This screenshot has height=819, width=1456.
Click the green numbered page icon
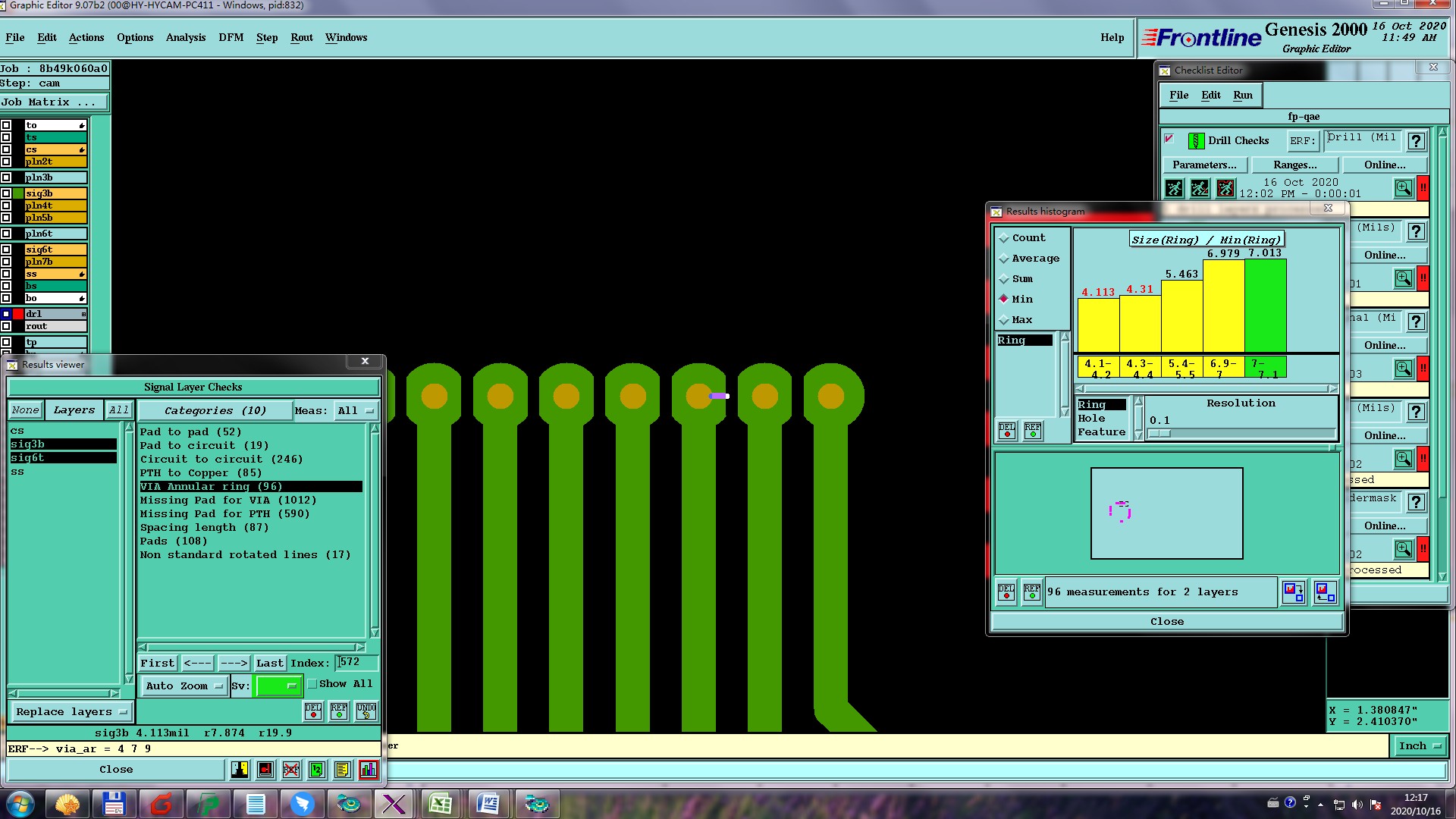click(317, 770)
